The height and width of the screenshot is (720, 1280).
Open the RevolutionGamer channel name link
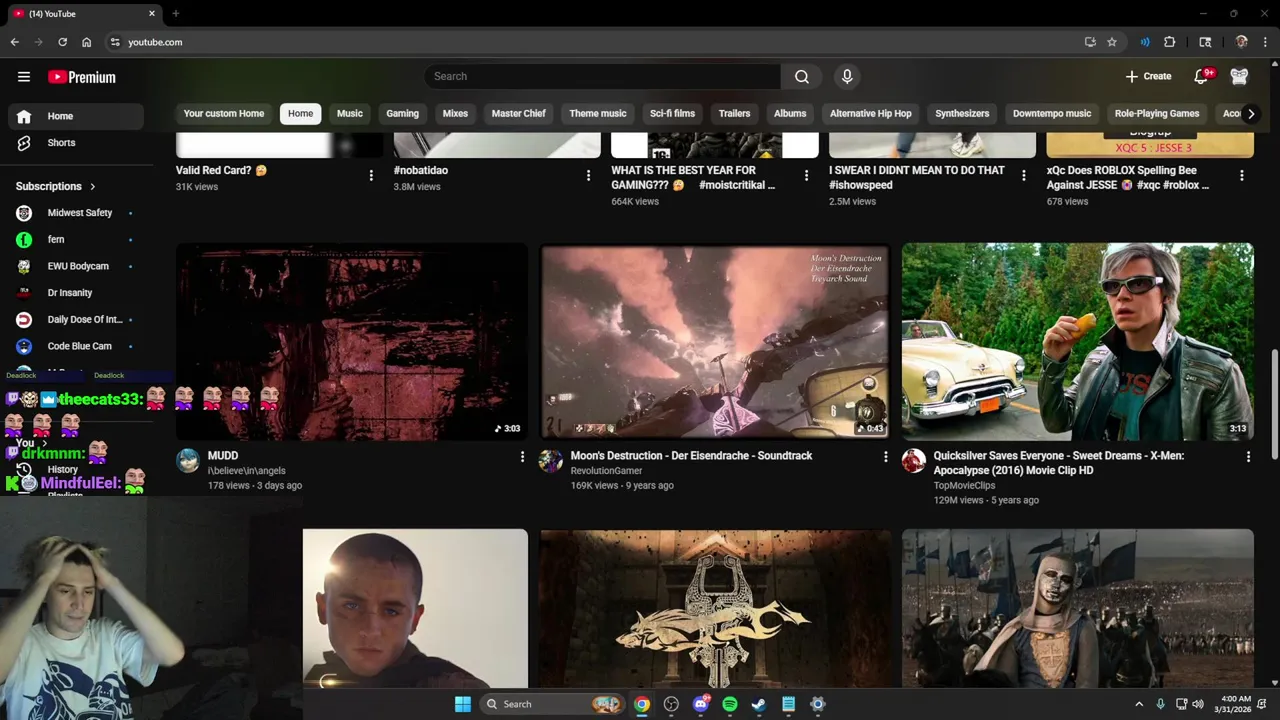point(606,471)
